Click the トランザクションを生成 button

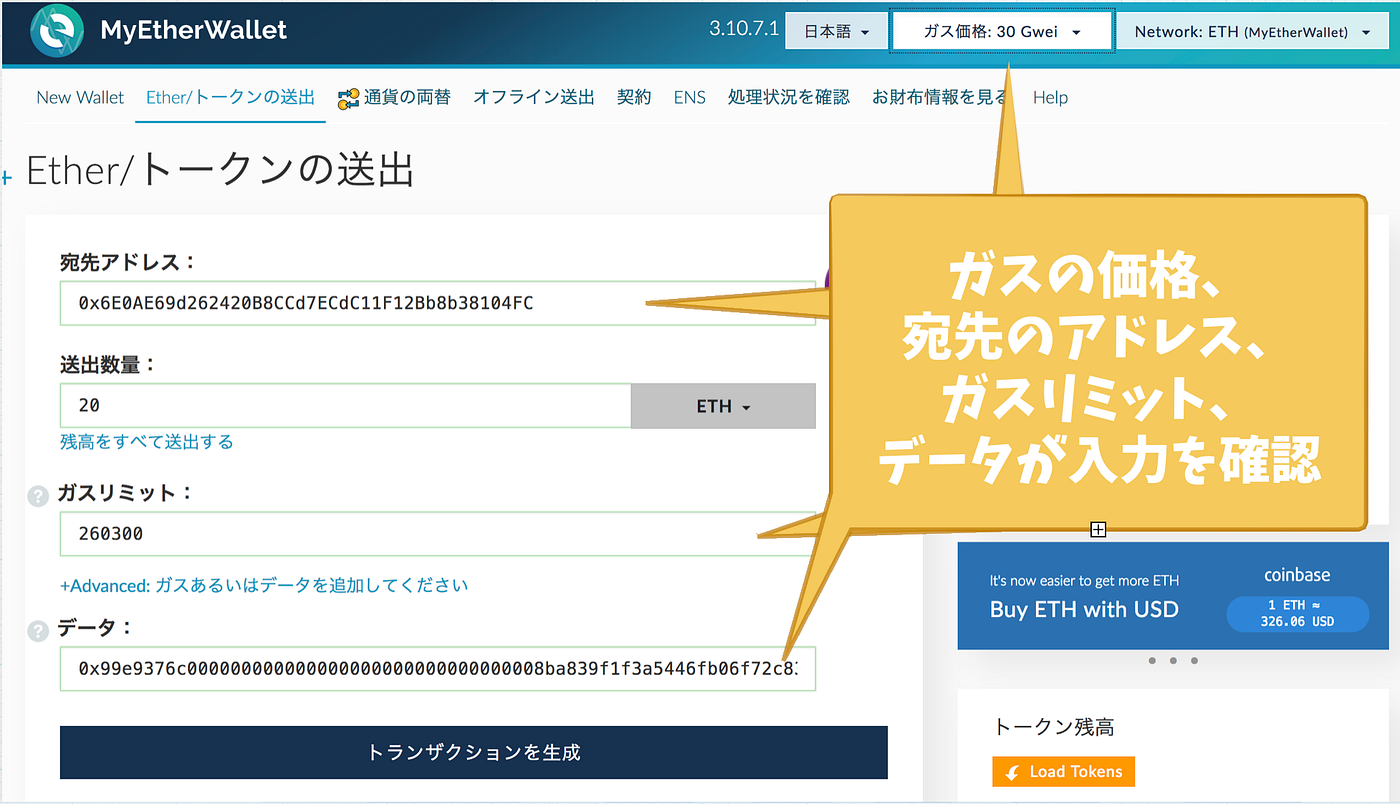[x=474, y=752]
